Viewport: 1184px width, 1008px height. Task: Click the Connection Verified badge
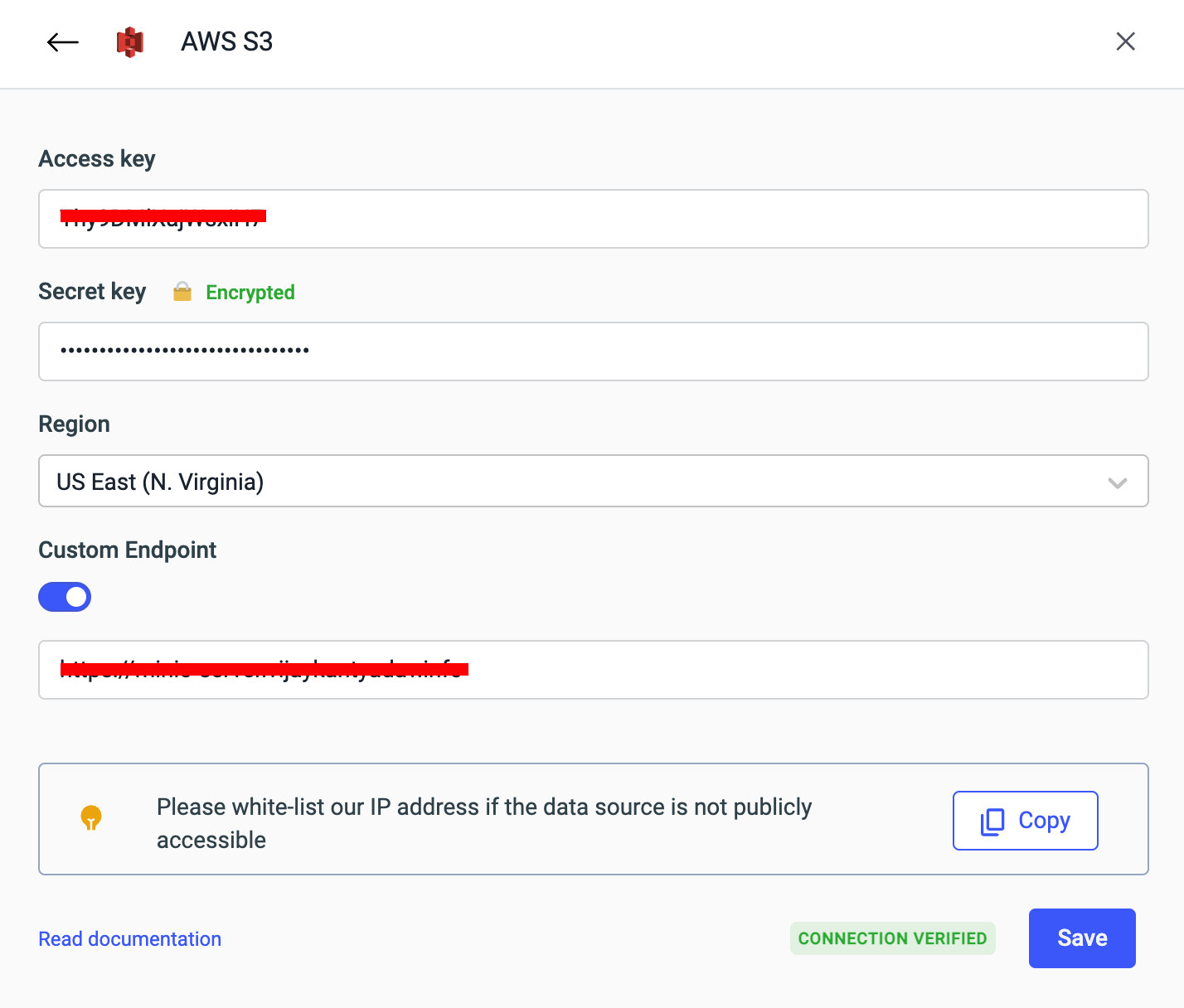[x=892, y=938]
